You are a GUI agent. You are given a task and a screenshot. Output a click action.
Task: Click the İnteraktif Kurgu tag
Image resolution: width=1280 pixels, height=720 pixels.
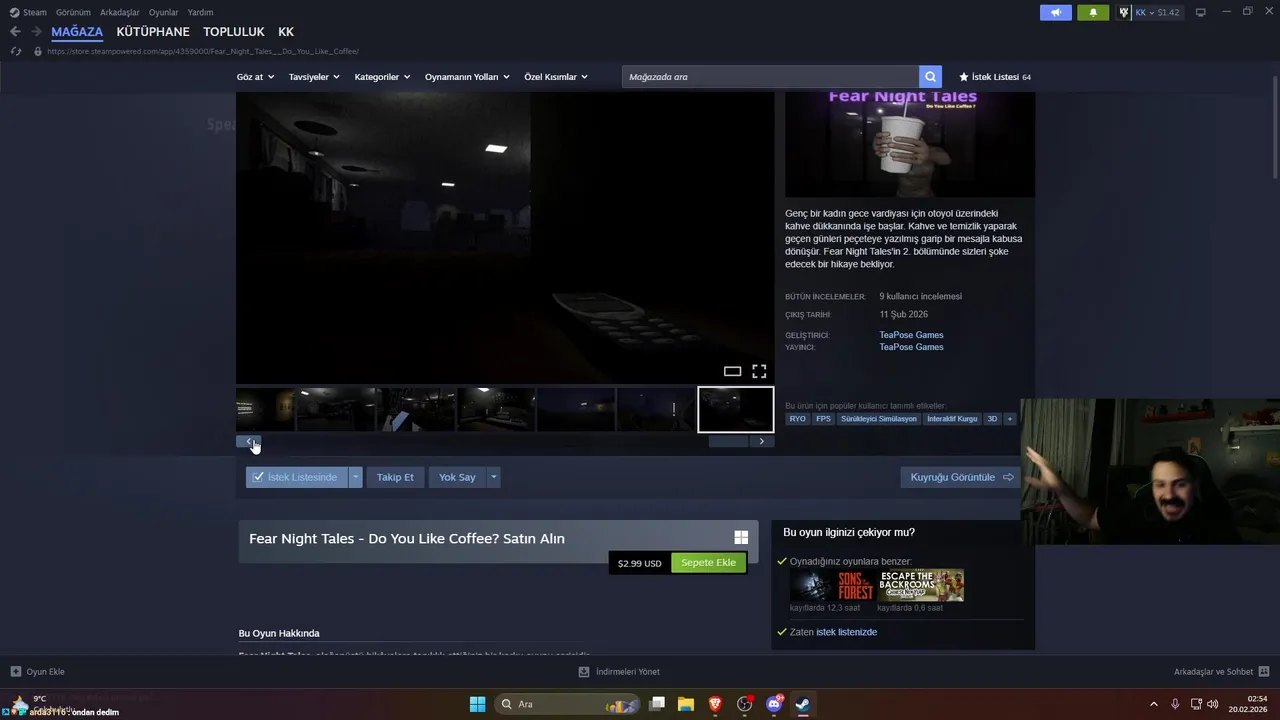tap(952, 419)
